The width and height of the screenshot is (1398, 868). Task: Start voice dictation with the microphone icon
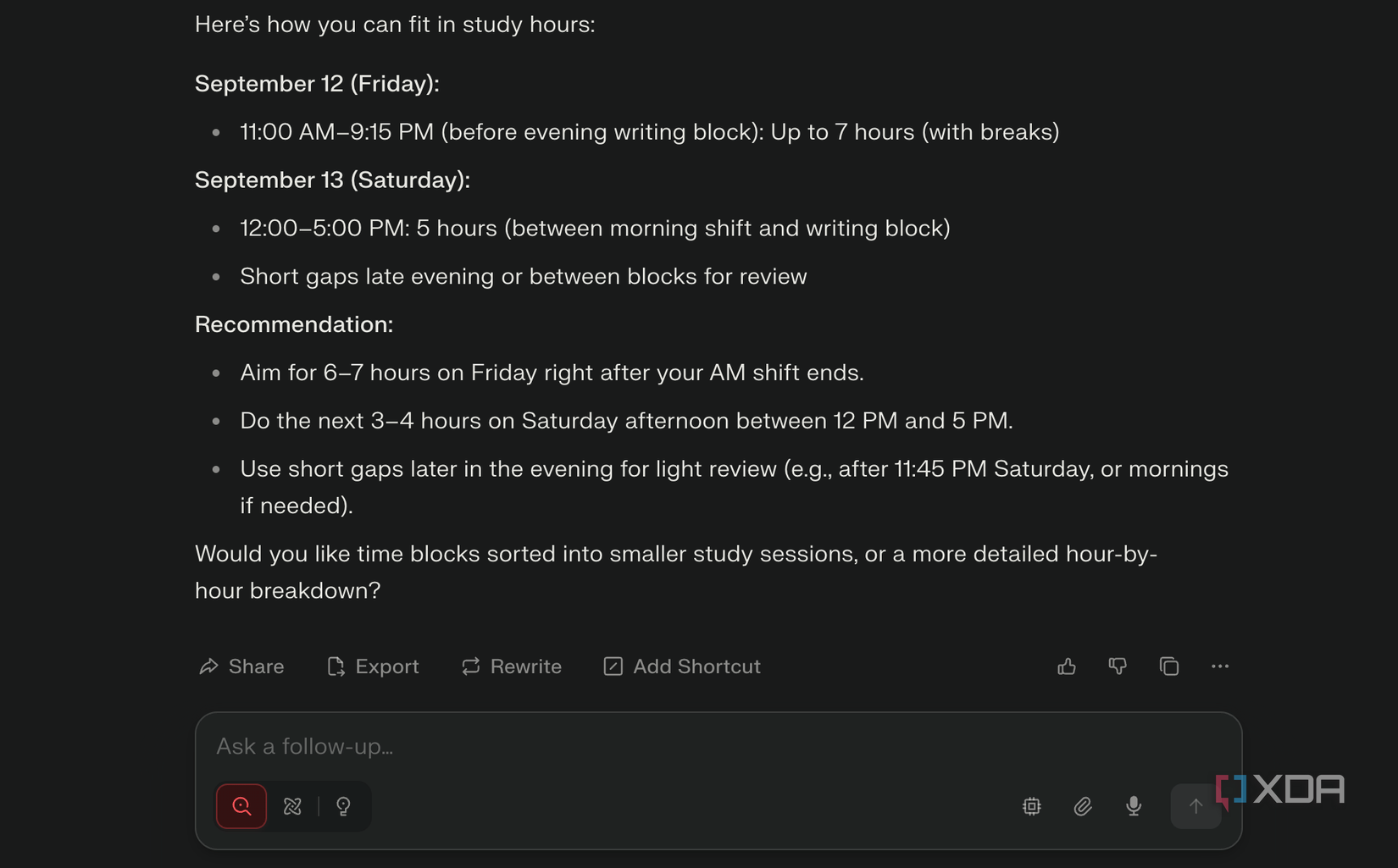(x=1134, y=806)
